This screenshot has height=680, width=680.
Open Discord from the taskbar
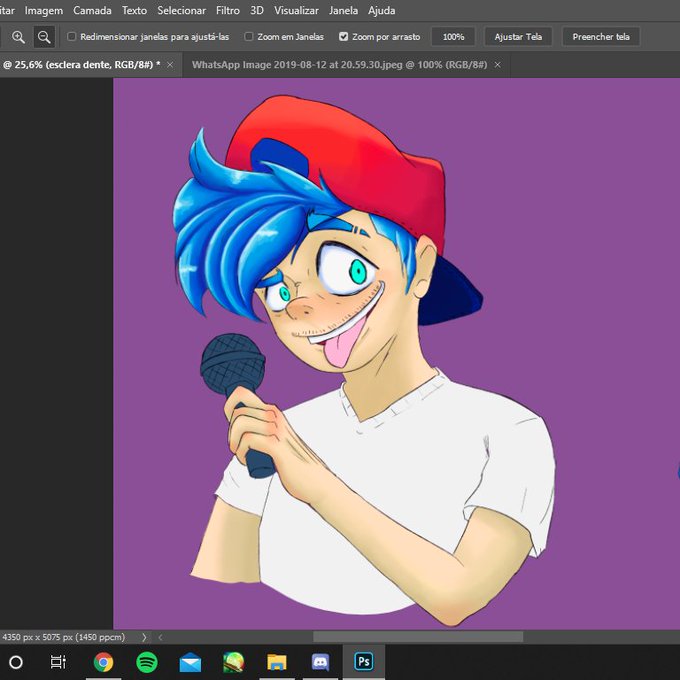click(x=320, y=662)
